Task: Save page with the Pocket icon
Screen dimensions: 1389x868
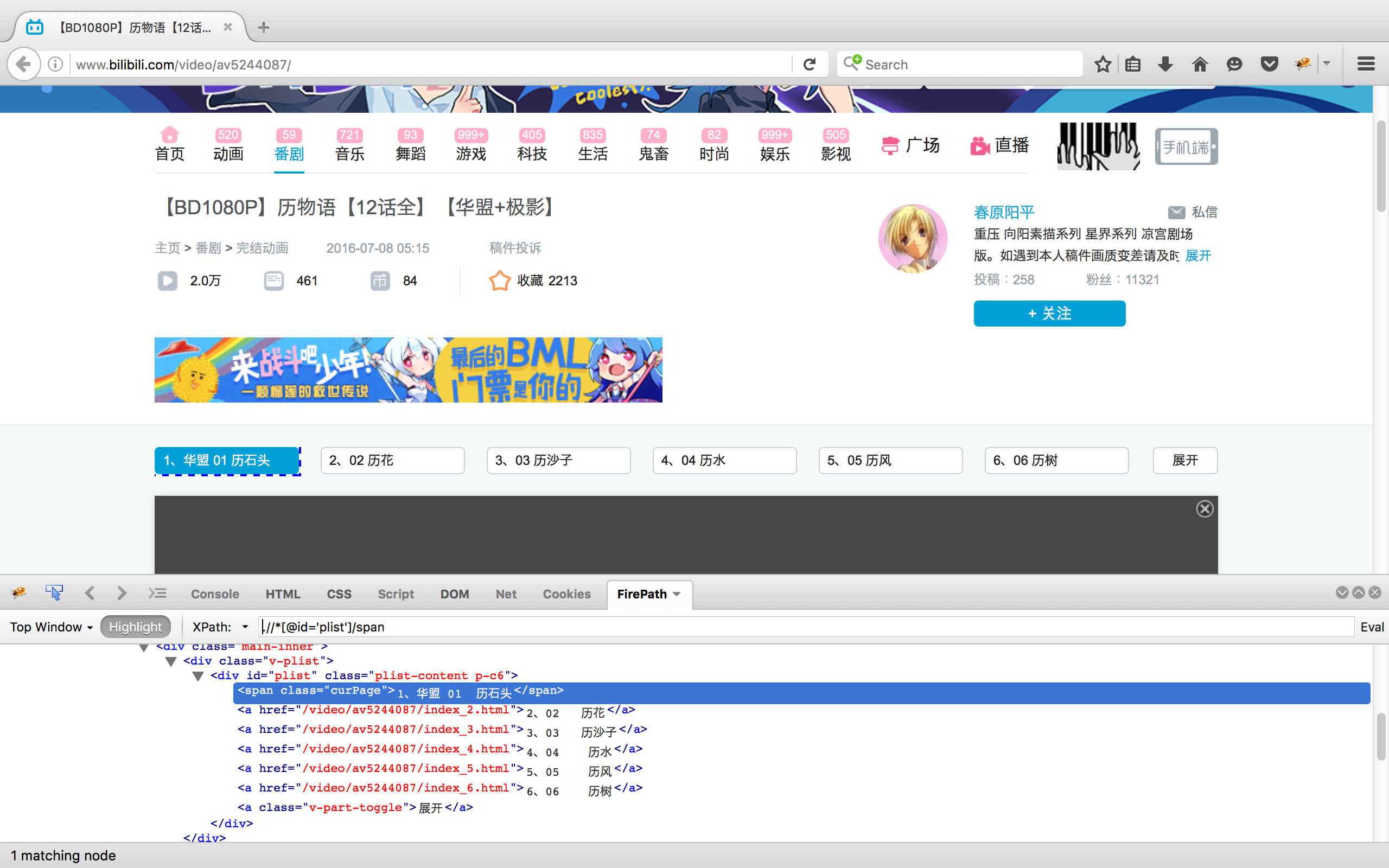Action: (x=1269, y=63)
